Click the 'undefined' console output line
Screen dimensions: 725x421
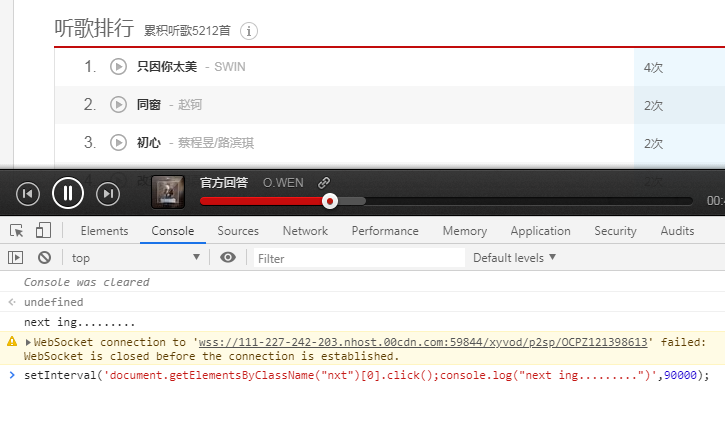54,302
